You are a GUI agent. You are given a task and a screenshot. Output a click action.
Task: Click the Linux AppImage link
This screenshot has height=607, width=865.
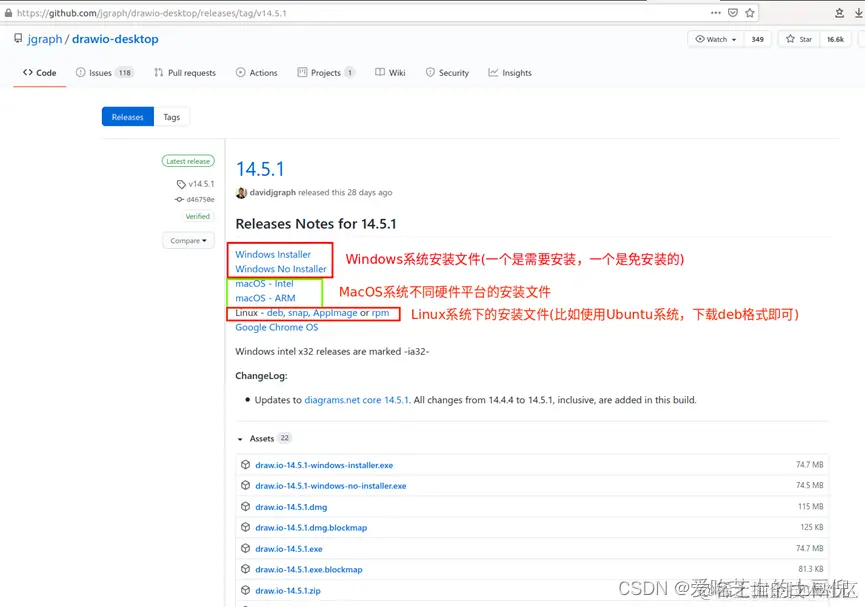tap(335, 313)
